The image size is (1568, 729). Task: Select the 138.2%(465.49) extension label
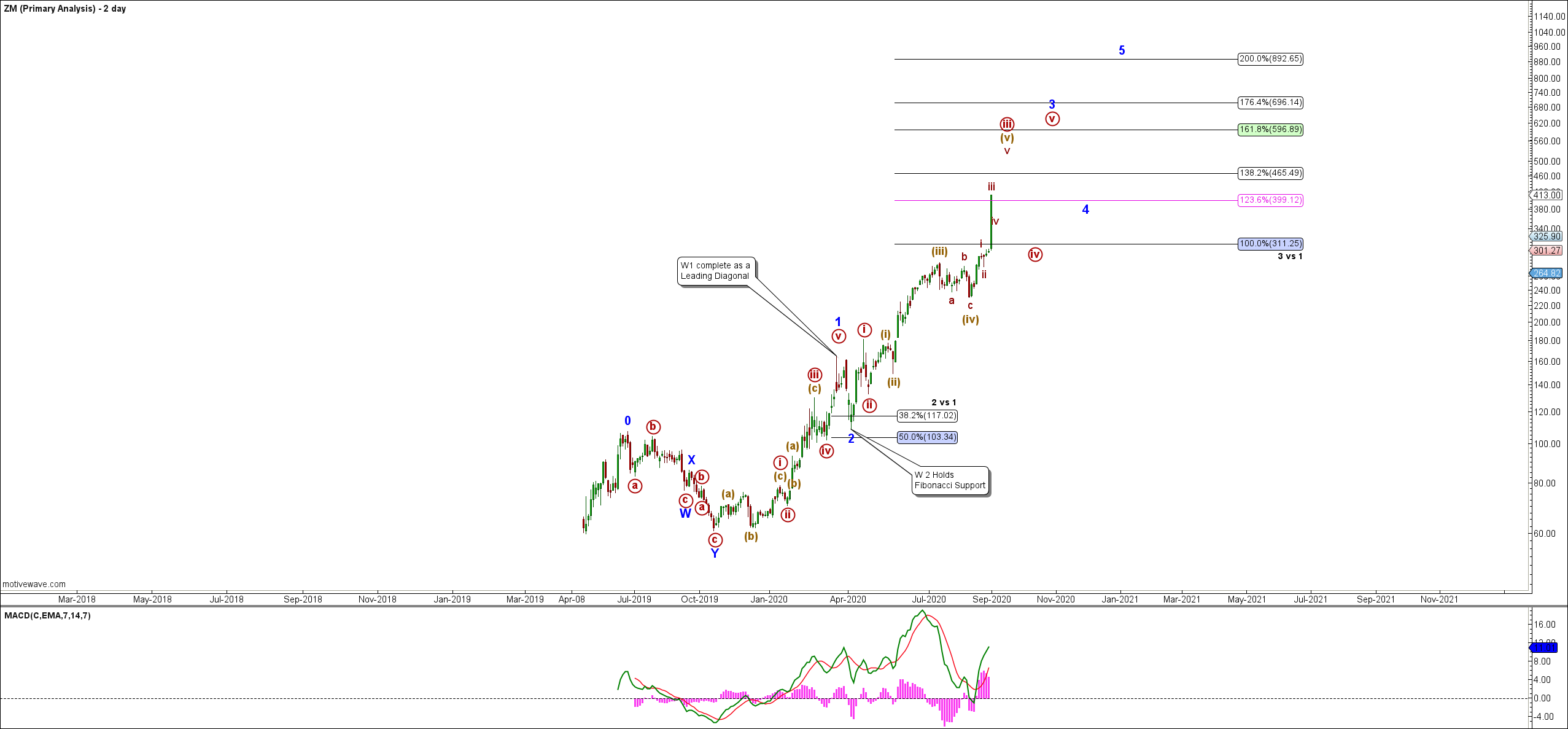pos(1269,173)
